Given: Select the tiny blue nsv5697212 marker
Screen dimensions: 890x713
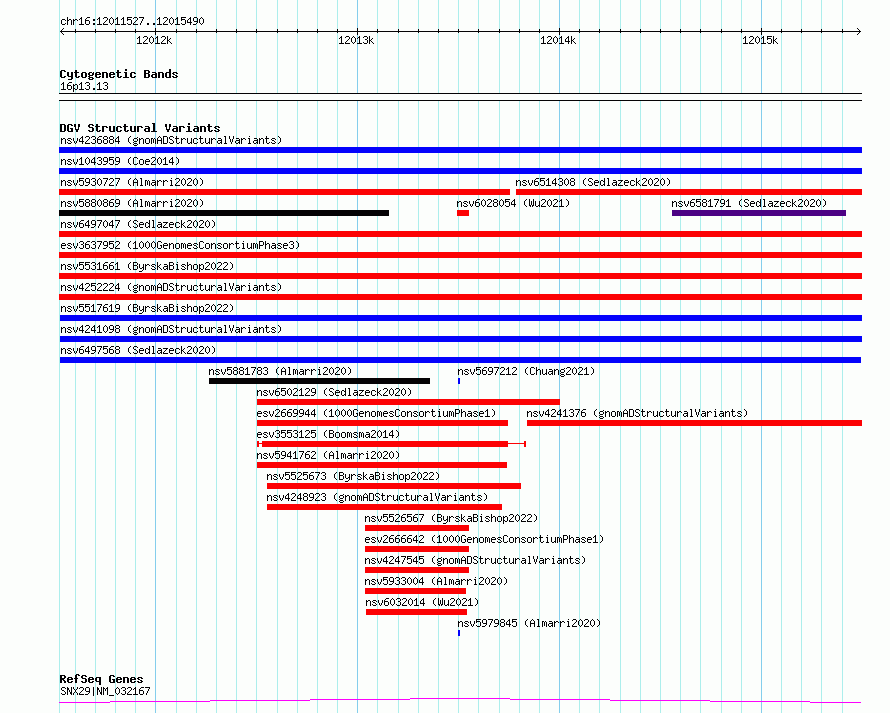Looking at the screenshot, I should click(x=459, y=381).
